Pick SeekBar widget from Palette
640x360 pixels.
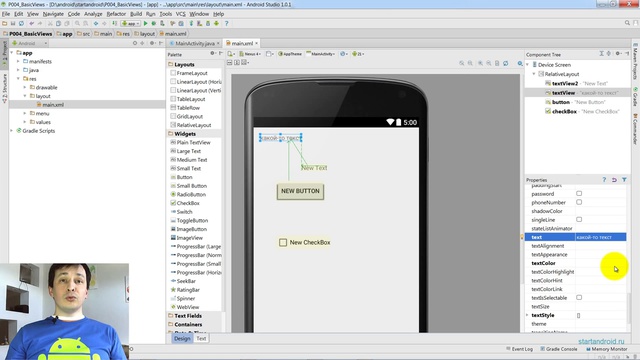coord(186,281)
